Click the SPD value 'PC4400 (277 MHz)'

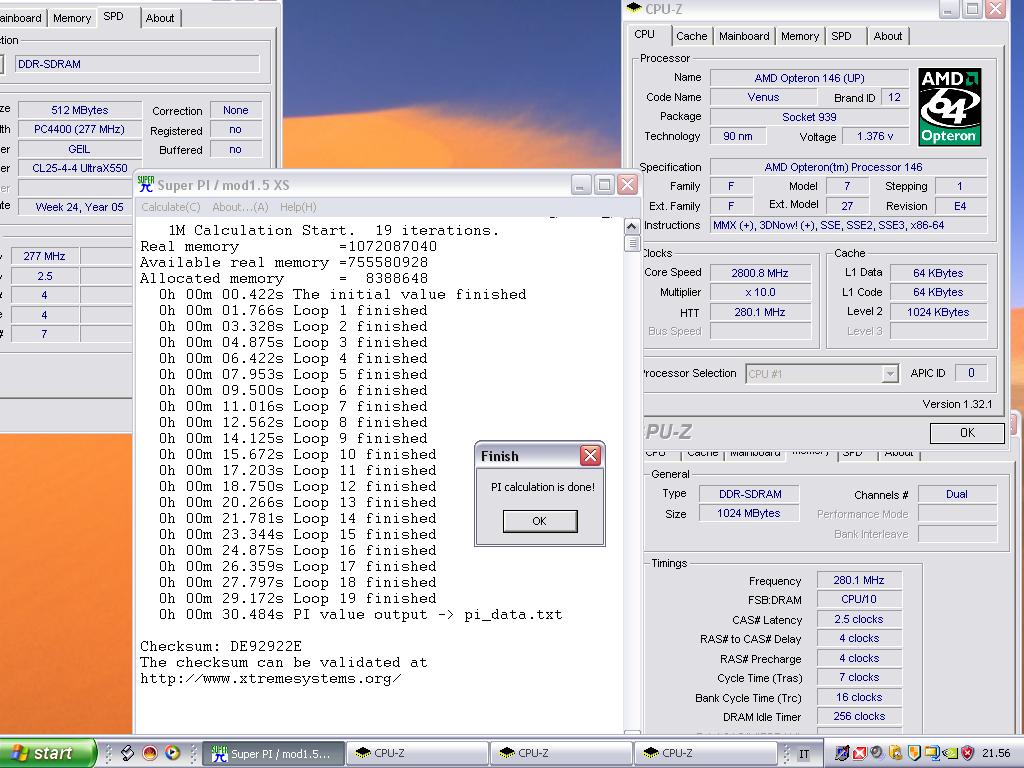pos(80,129)
